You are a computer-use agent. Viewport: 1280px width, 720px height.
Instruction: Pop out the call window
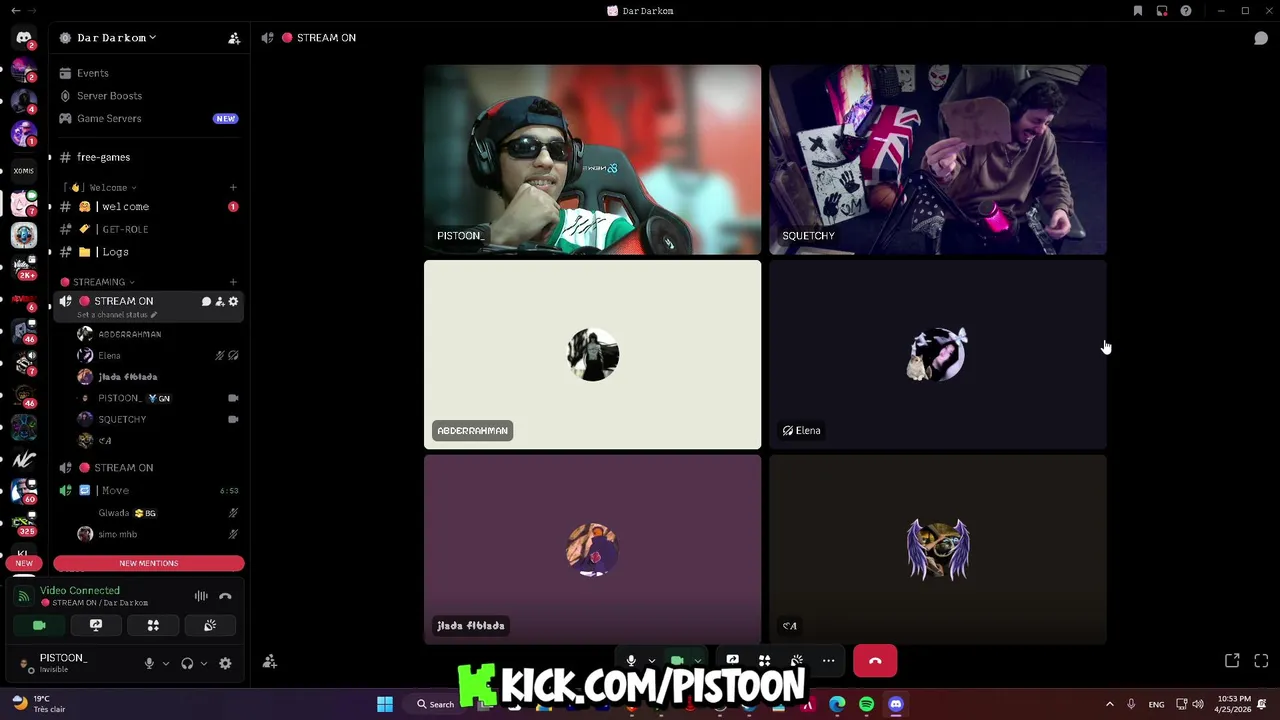click(x=1232, y=661)
